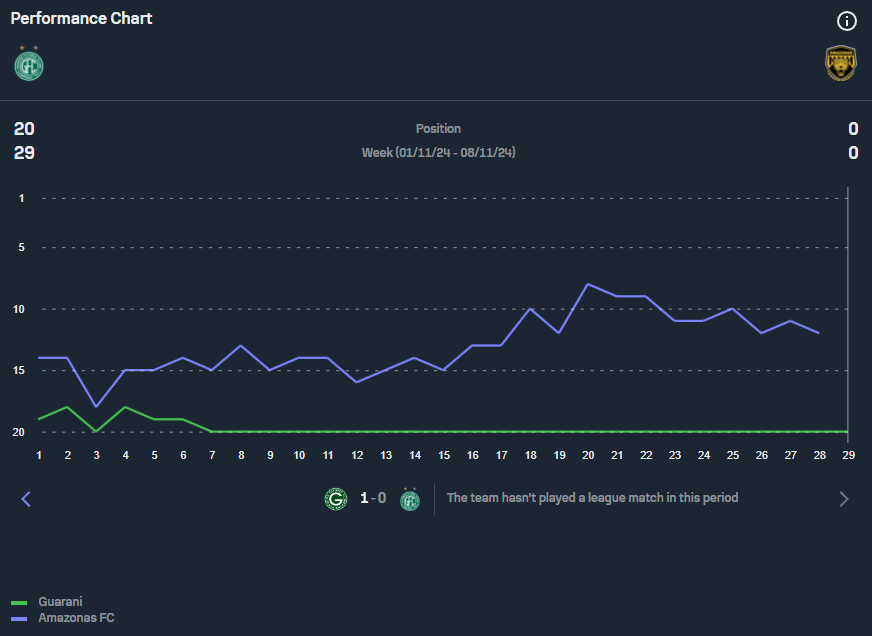Go to next week with right arrow
872x636 pixels.
point(844,499)
